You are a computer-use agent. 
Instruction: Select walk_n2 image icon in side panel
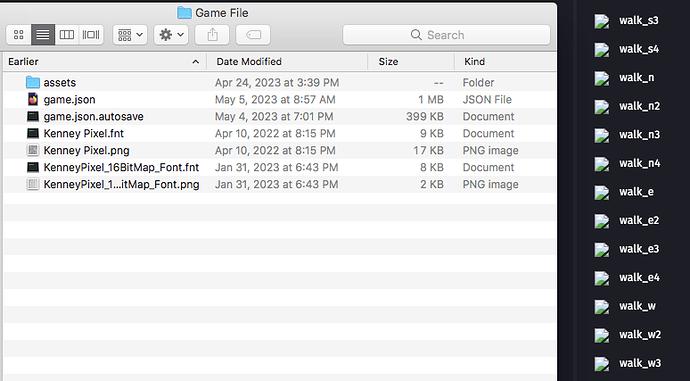click(602, 107)
